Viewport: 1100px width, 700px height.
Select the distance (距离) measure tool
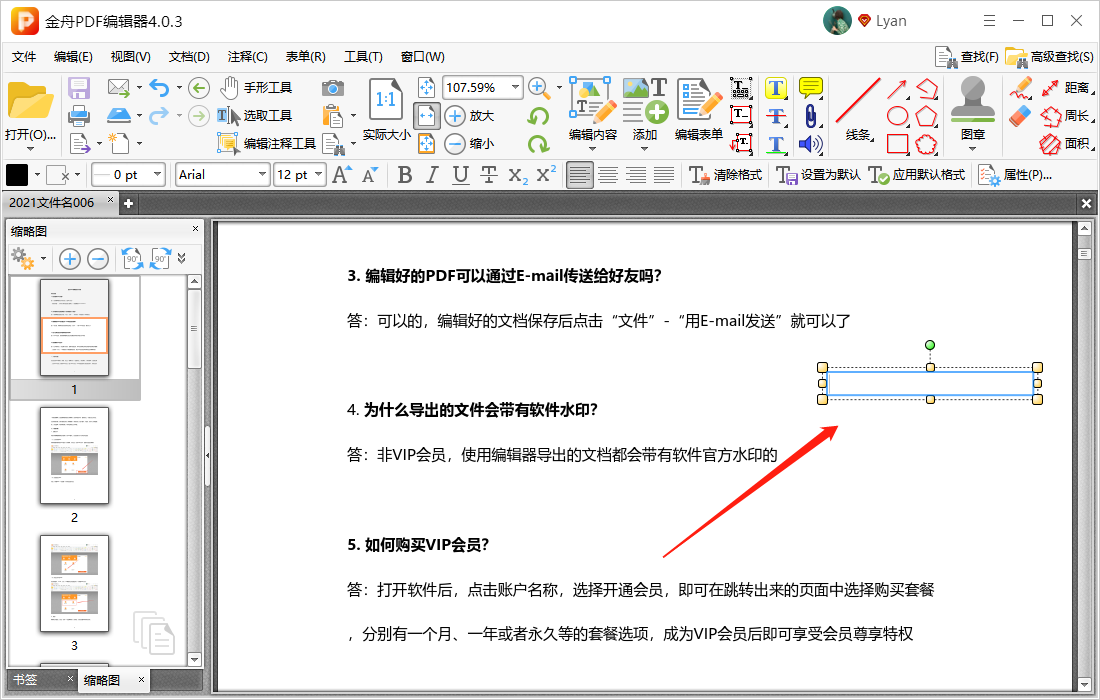click(1067, 88)
